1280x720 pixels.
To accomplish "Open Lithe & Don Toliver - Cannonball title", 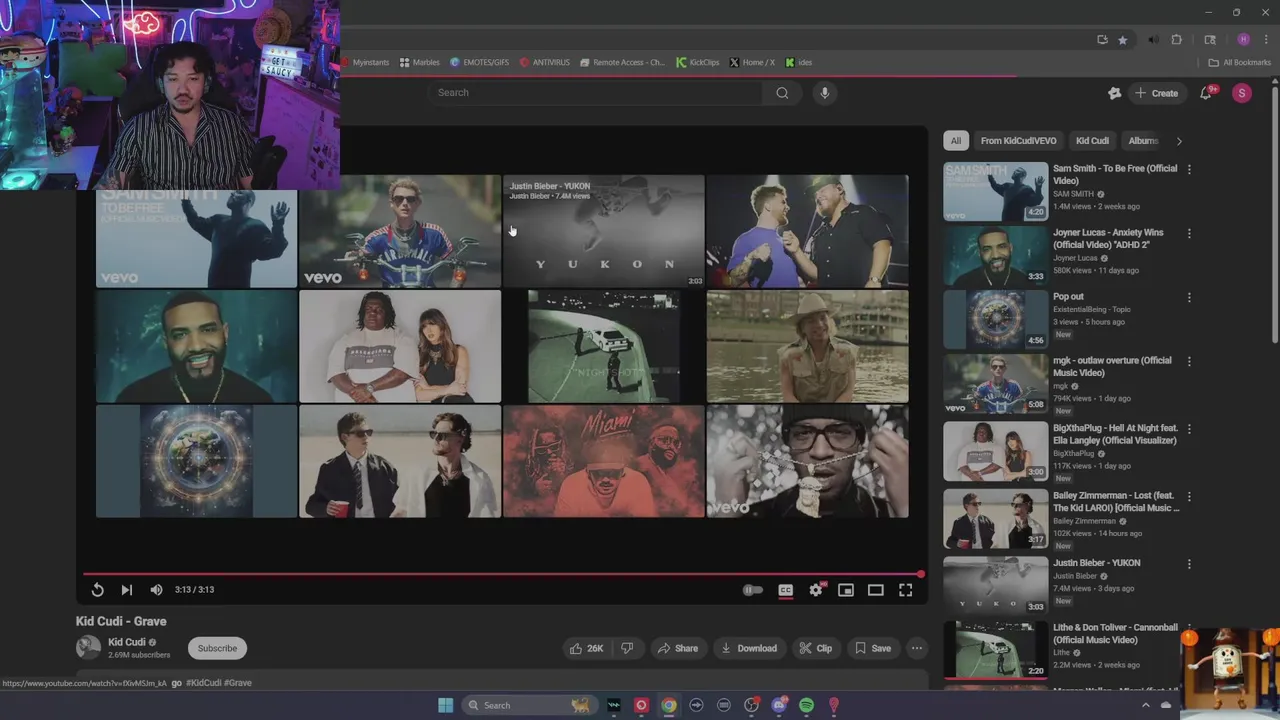I will click(1115, 634).
